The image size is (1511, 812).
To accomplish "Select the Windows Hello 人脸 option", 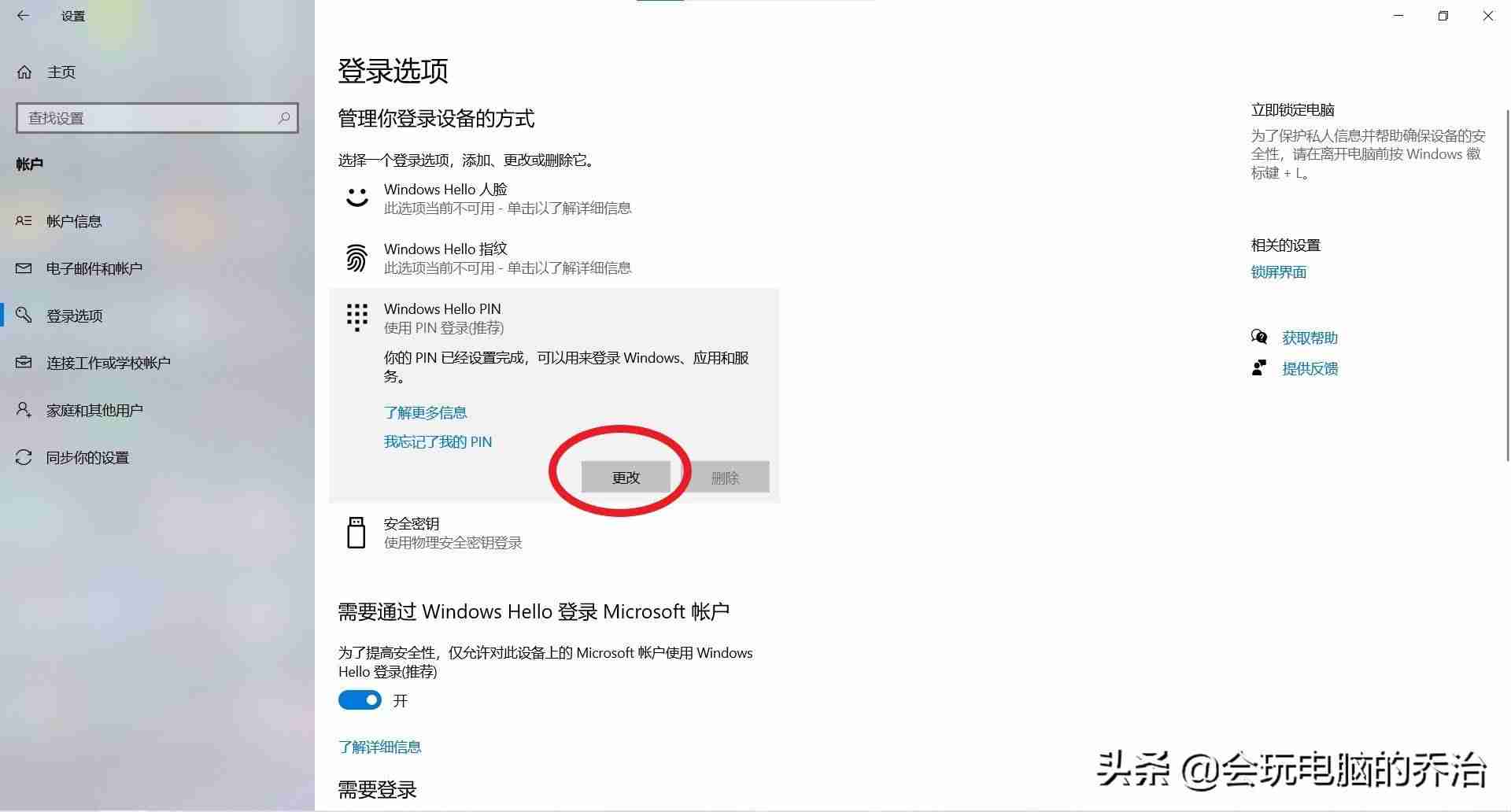I will tap(554, 198).
